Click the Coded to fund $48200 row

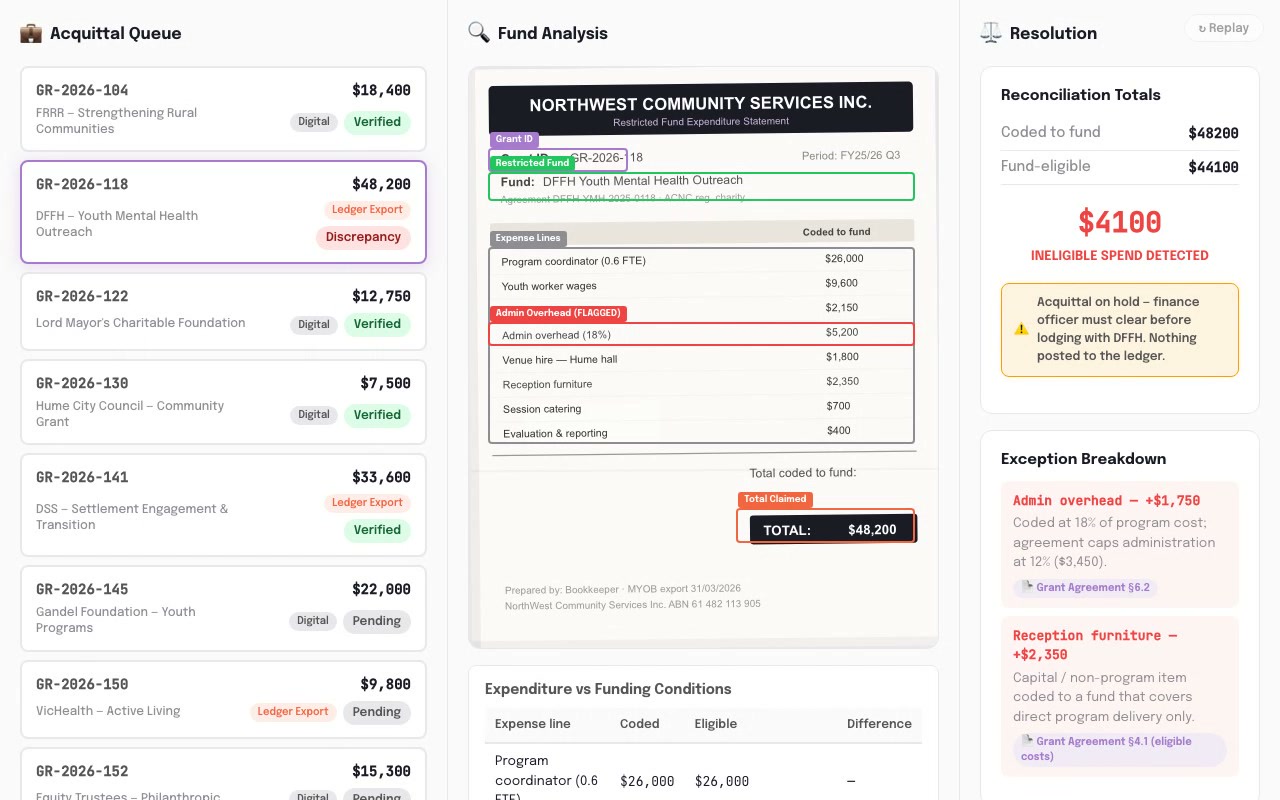1120,132
